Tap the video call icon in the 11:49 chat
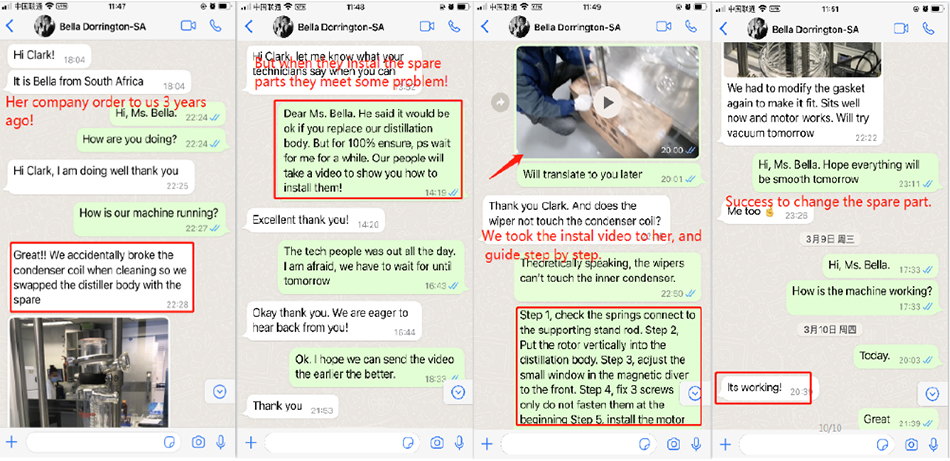 (x=664, y=26)
